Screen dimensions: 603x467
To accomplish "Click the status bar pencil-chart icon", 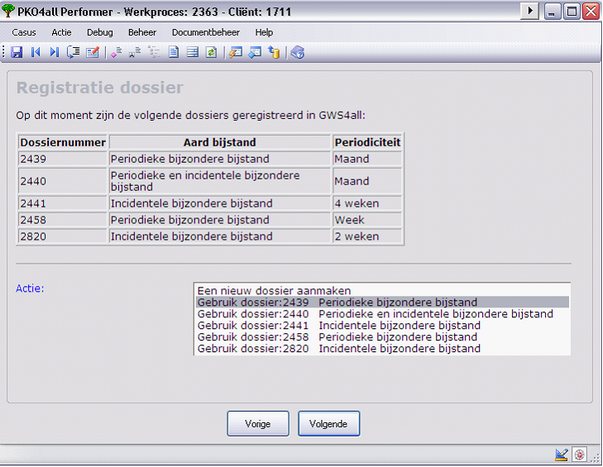I will pyautogui.click(x=562, y=455).
